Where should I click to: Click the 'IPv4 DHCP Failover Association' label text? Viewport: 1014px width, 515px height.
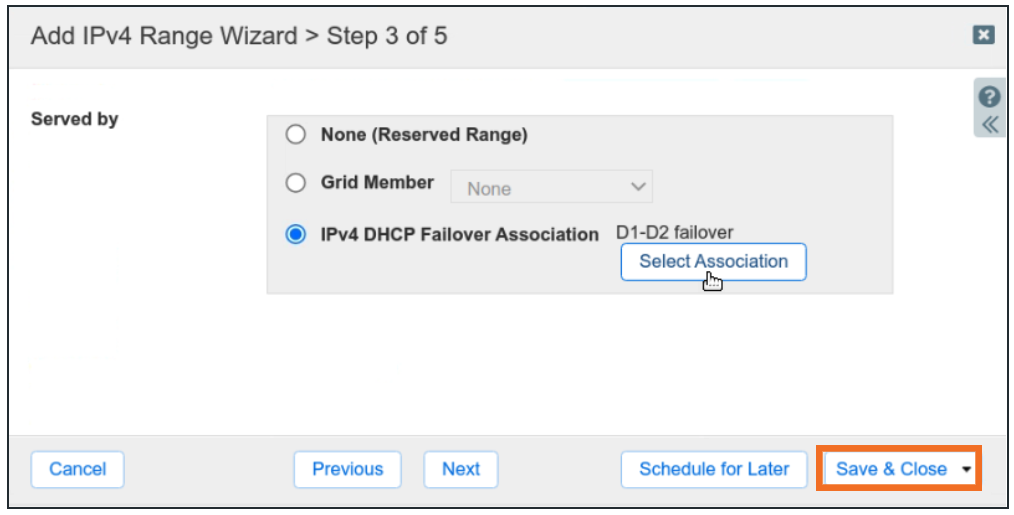click(459, 235)
